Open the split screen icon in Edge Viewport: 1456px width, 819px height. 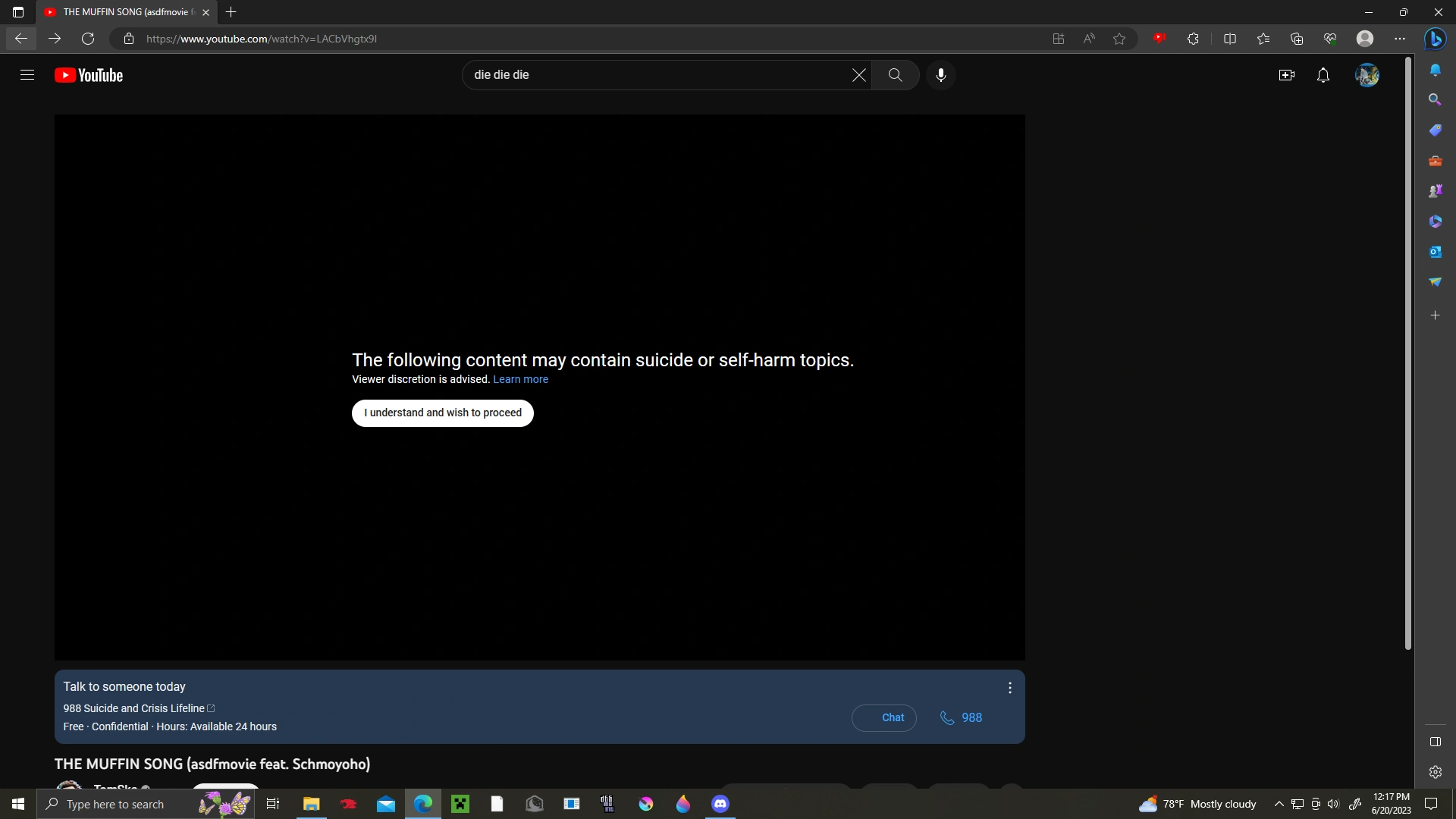[x=1230, y=39]
